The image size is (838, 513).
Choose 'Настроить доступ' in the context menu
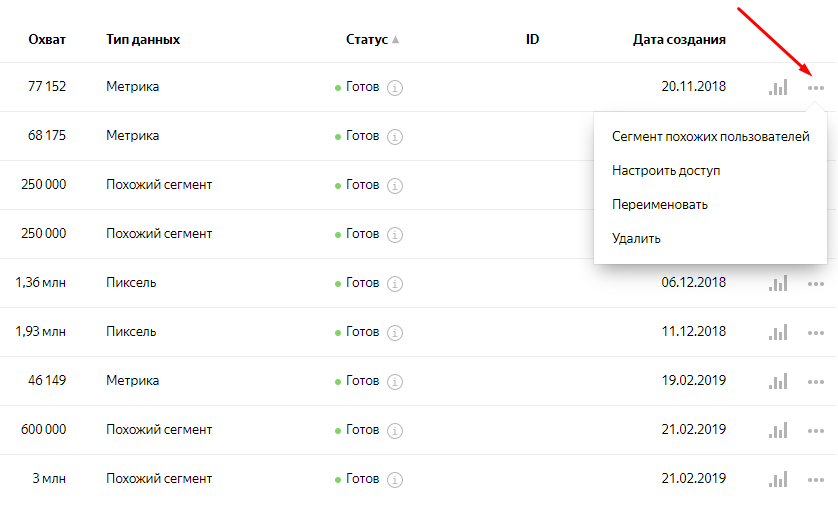click(x=666, y=171)
